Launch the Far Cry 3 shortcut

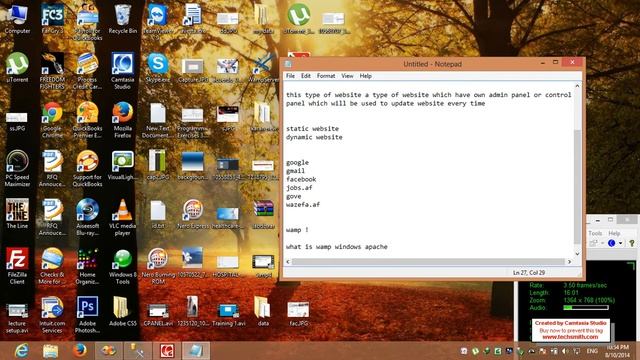point(52,19)
